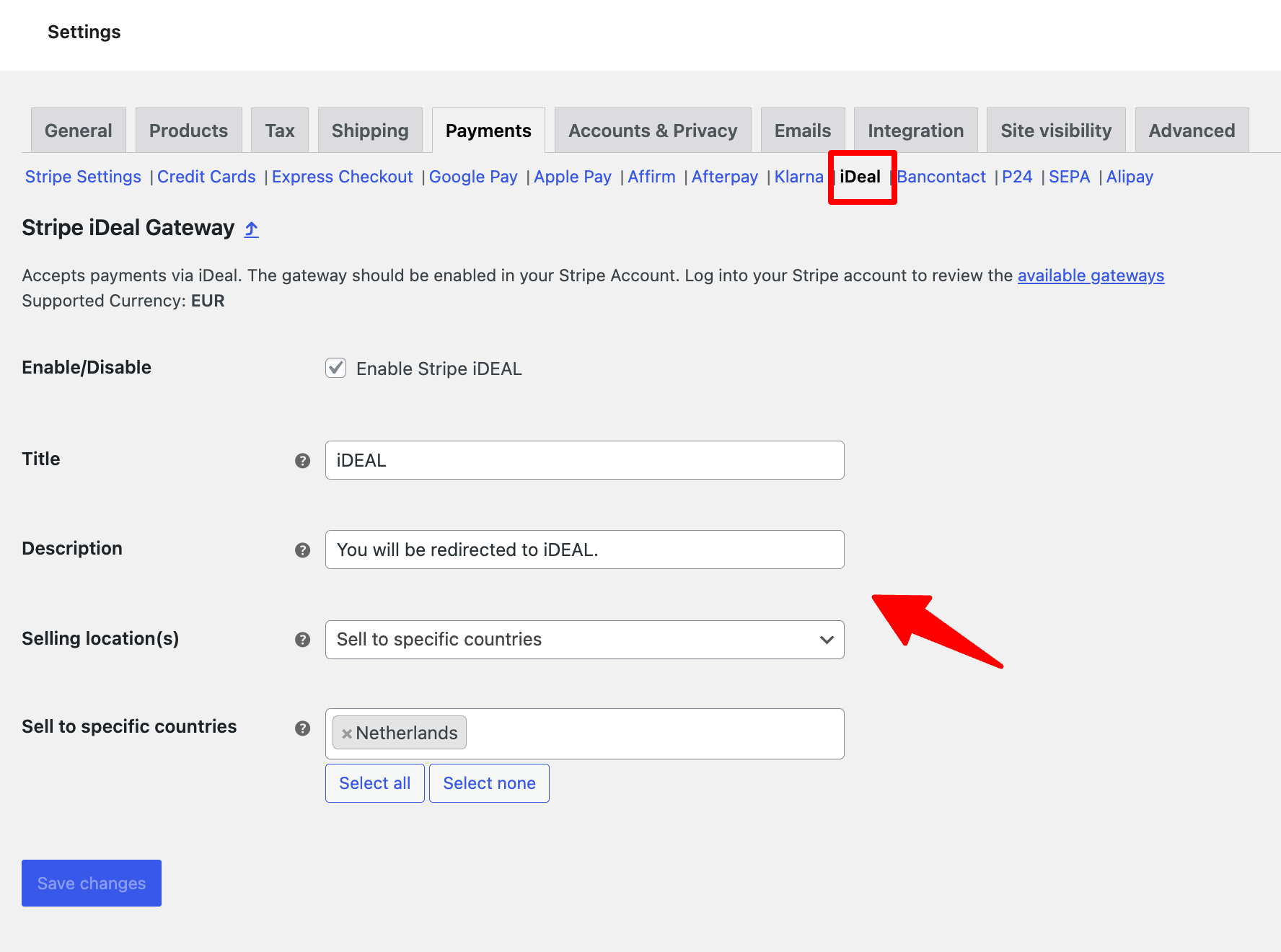Open the Site visibility tab
Image resolution: width=1281 pixels, height=952 pixels.
[1056, 131]
